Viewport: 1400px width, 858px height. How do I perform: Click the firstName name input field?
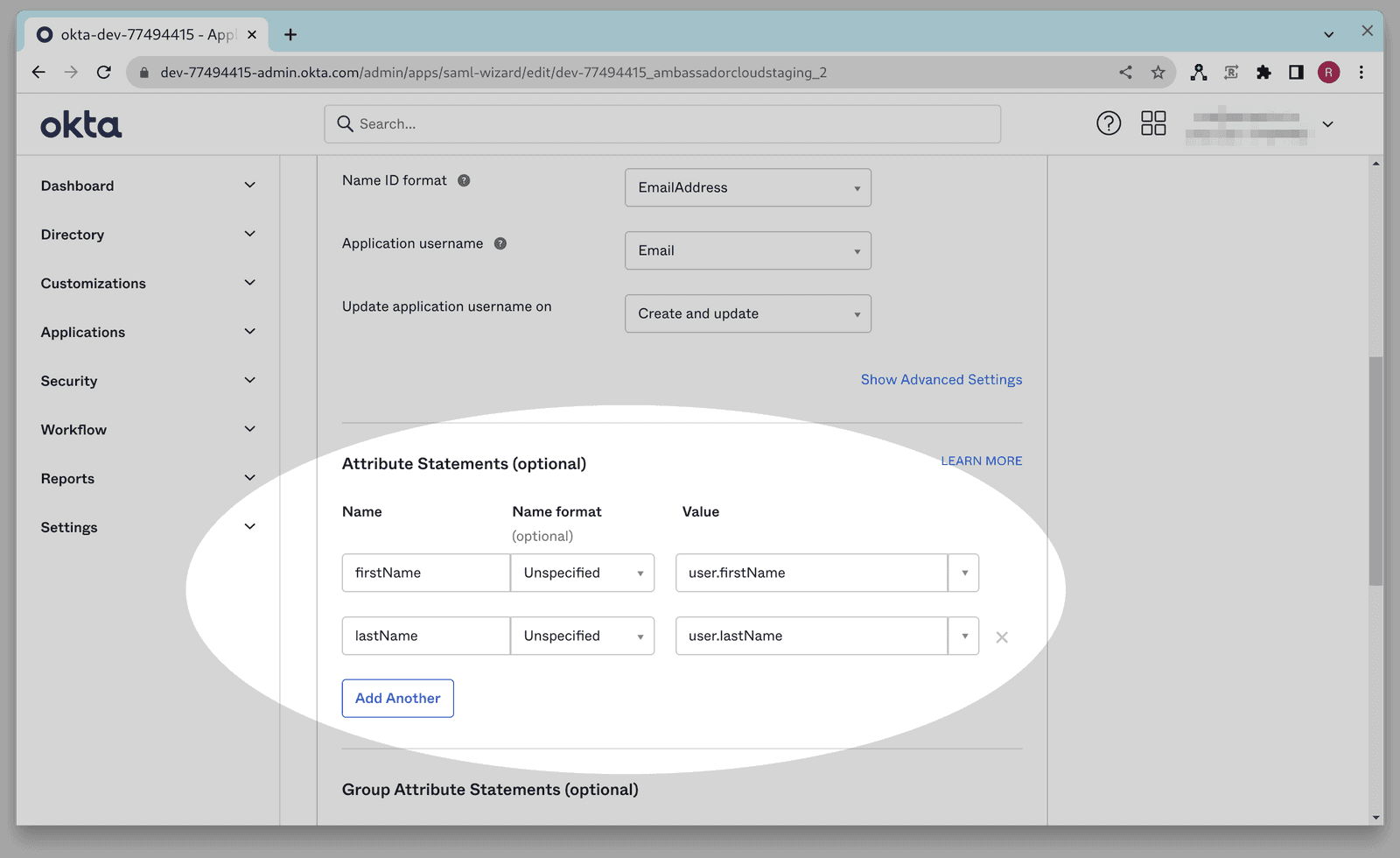pos(426,573)
